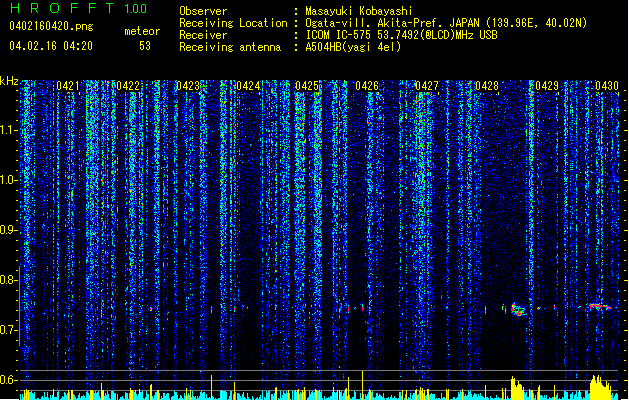The image size is (629, 400).
Task: Click the kHz axis unit label
Action: [x=9, y=81]
